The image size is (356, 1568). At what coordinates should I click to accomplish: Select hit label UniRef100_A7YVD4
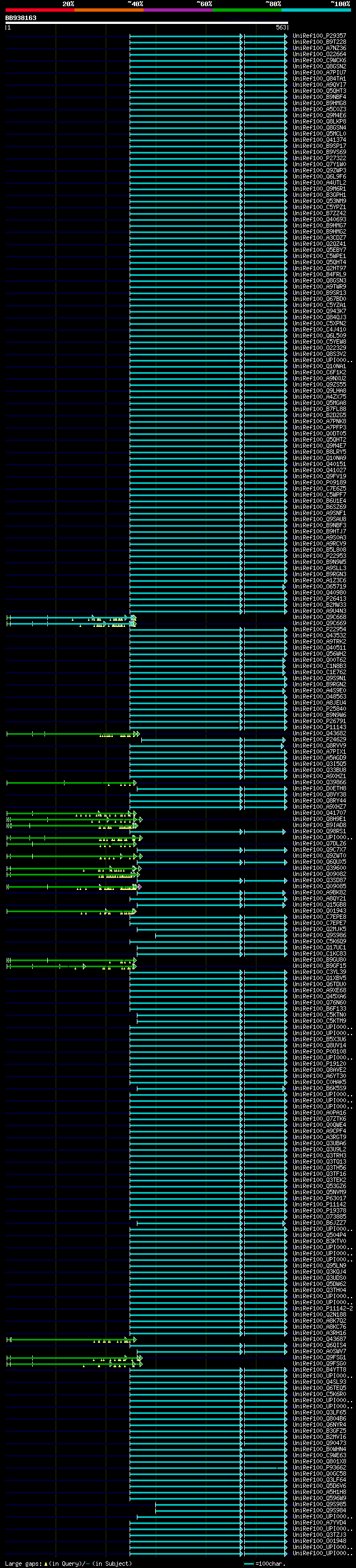[x=319, y=1523]
